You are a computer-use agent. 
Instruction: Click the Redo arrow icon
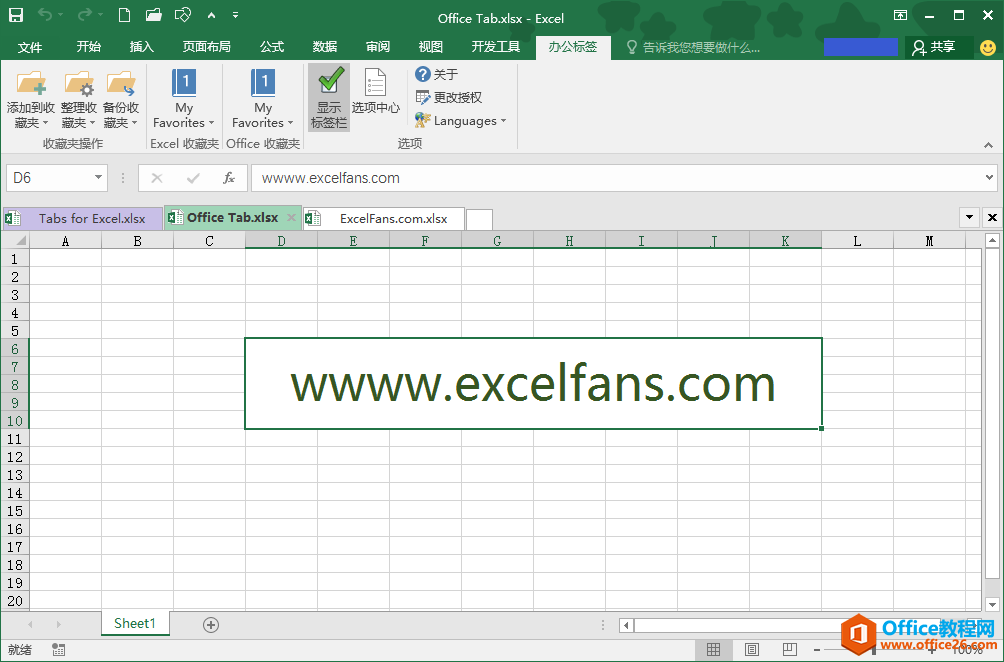tap(85, 15)
